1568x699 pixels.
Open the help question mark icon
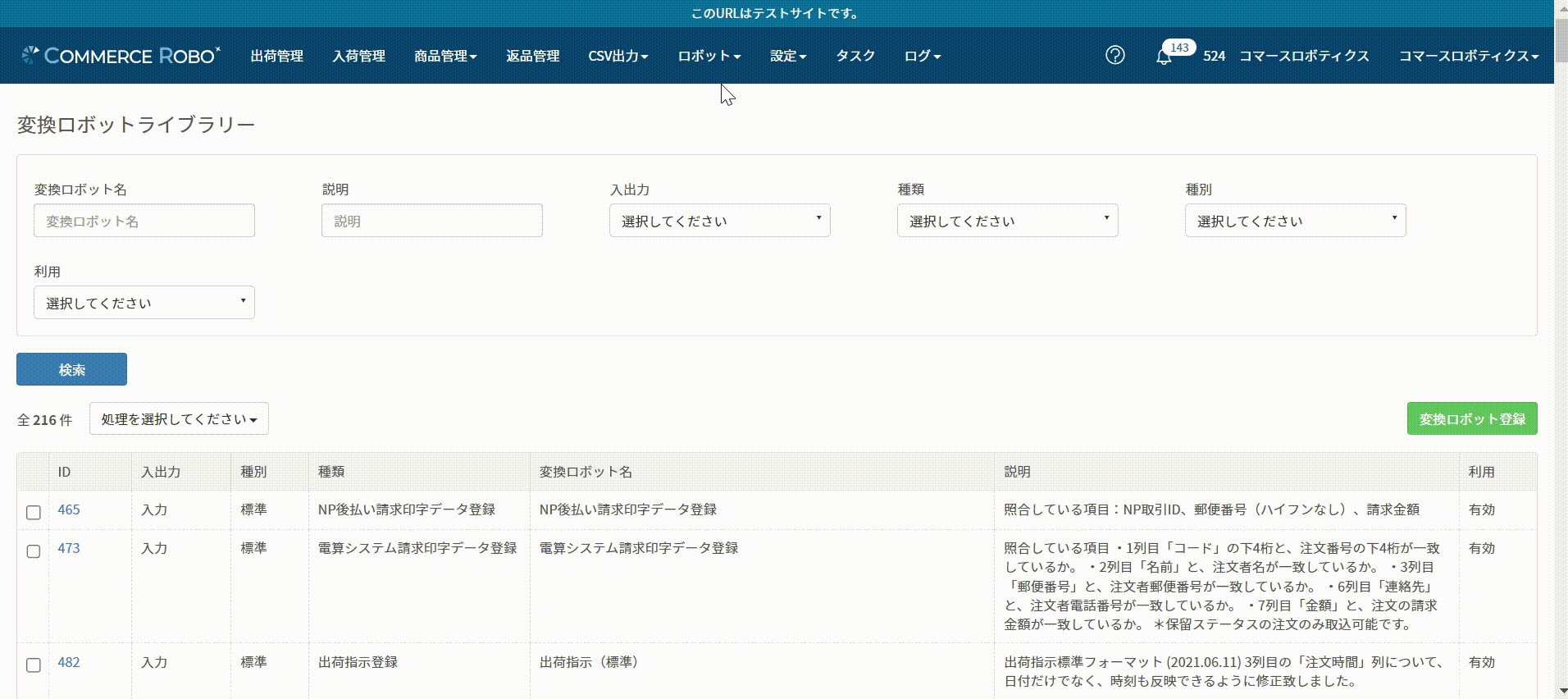coord(1114,55)
